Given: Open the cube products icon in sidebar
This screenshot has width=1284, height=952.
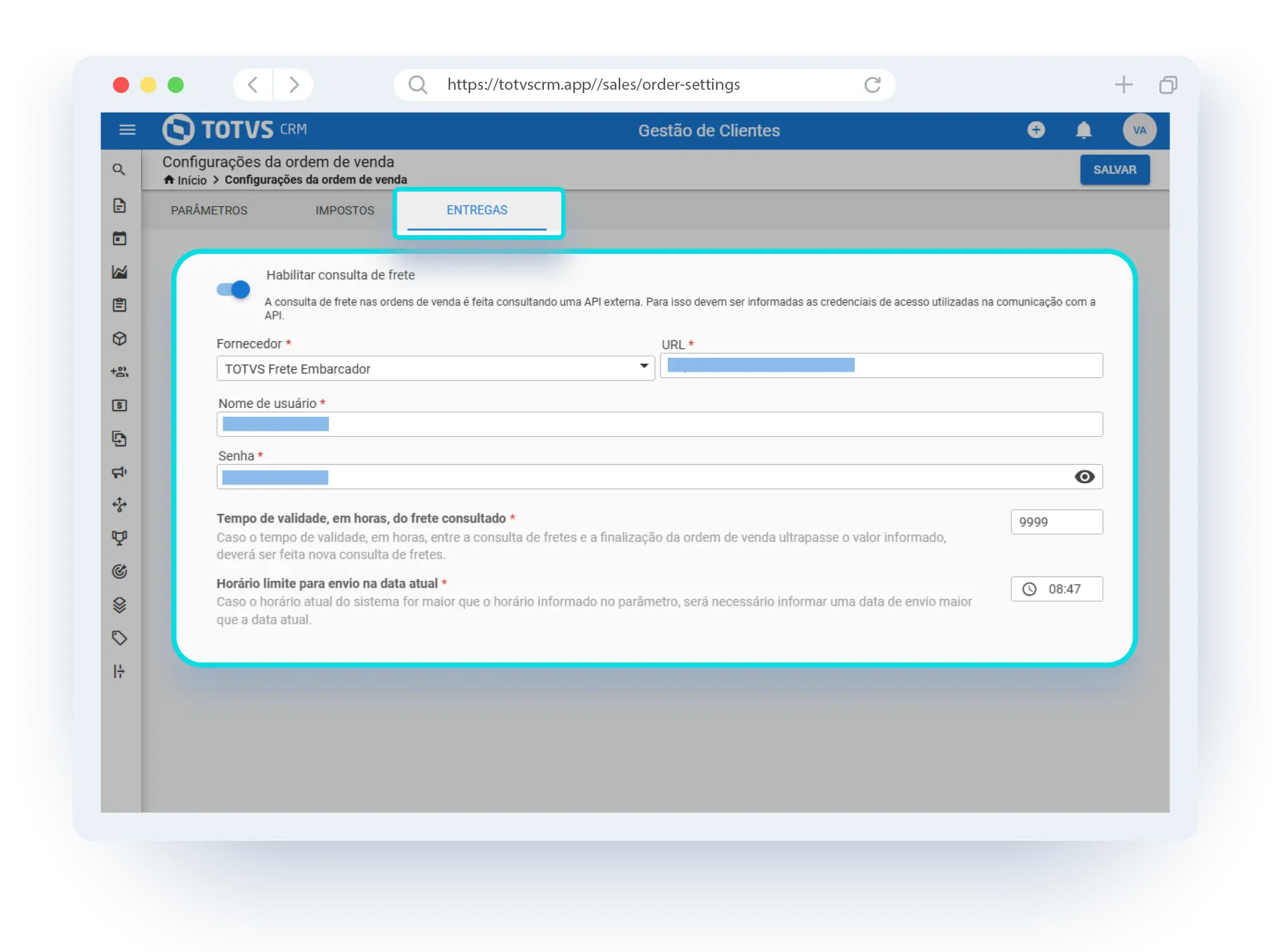Looking at the screenshot, I should coord(119,338).
